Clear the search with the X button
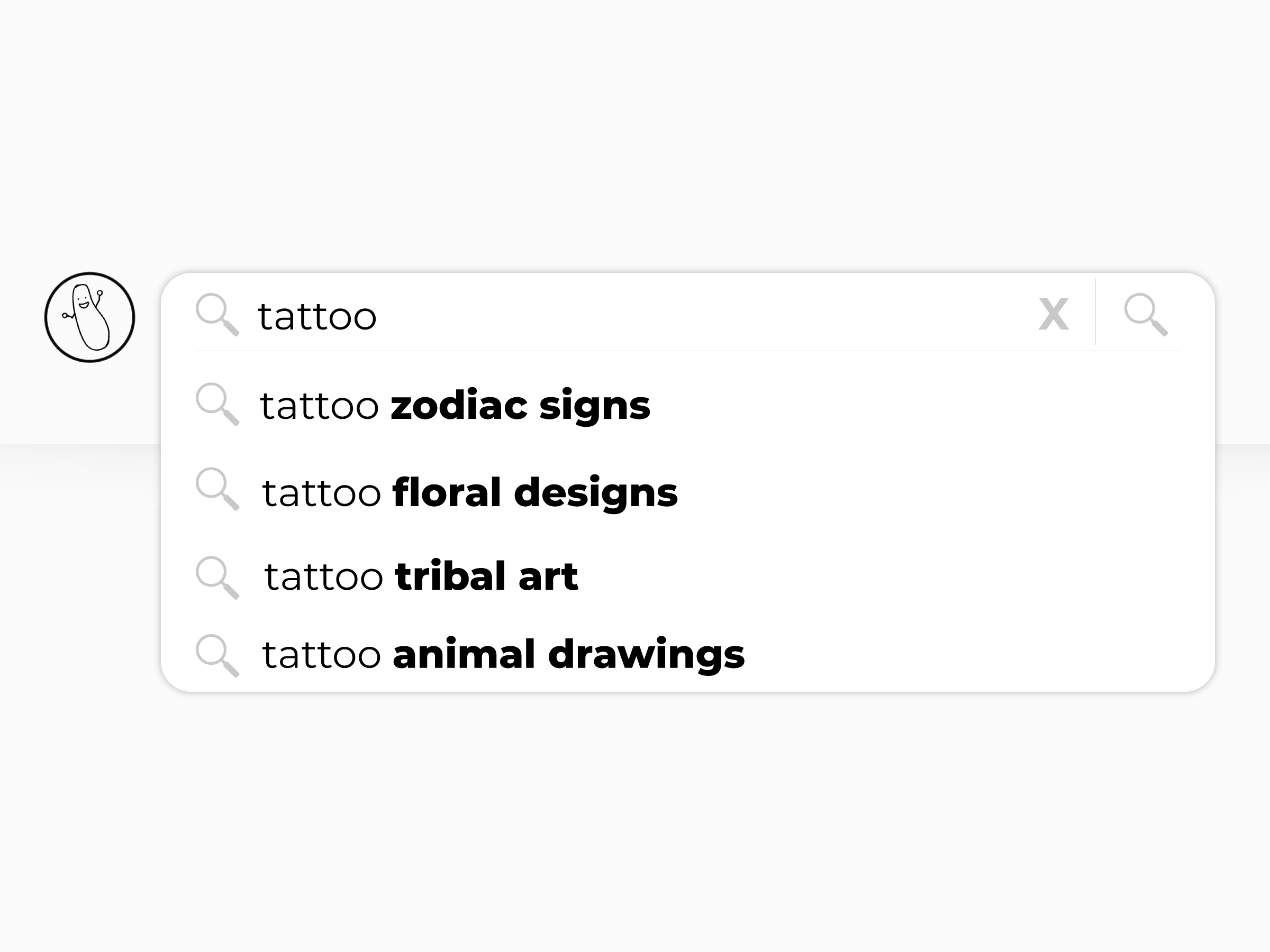This screenshot has width=1270, height=952. 1054,314
